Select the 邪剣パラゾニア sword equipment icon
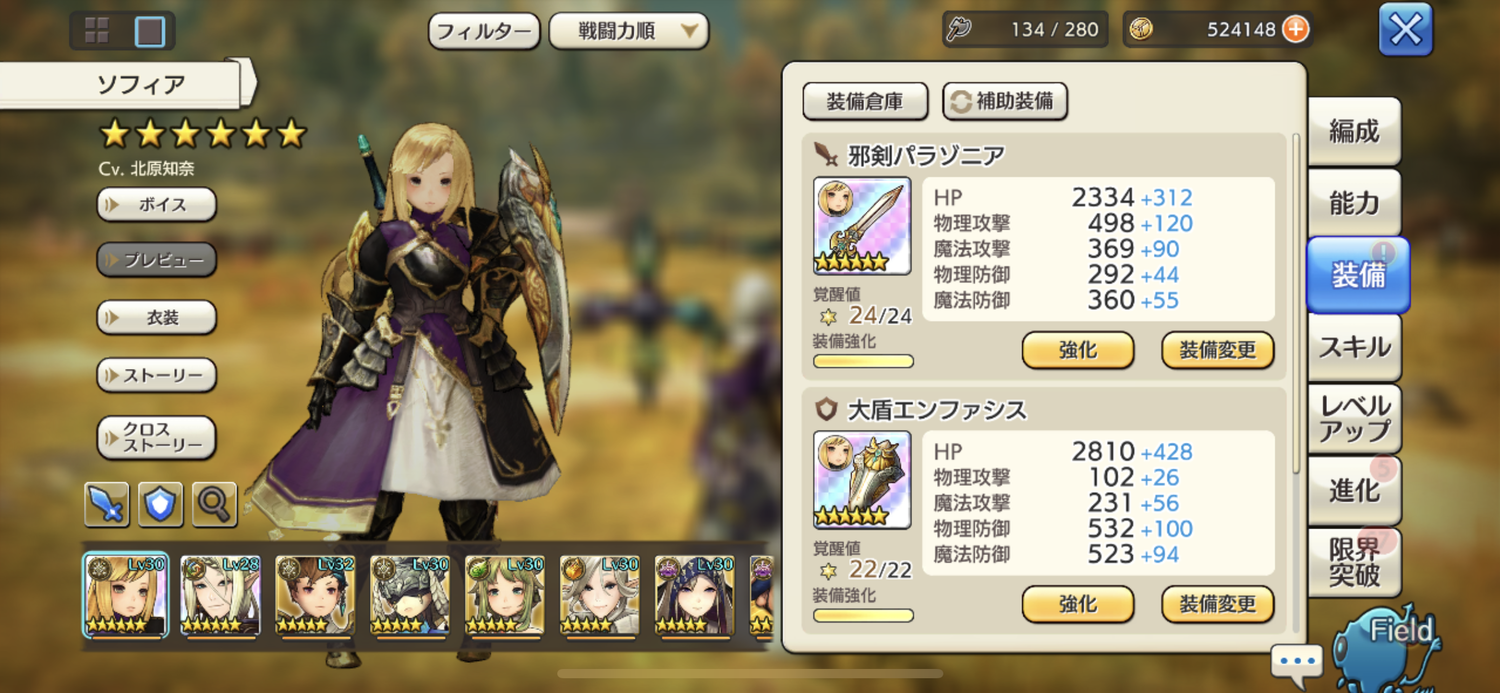Screen dimensions: 1500x693 862,226
